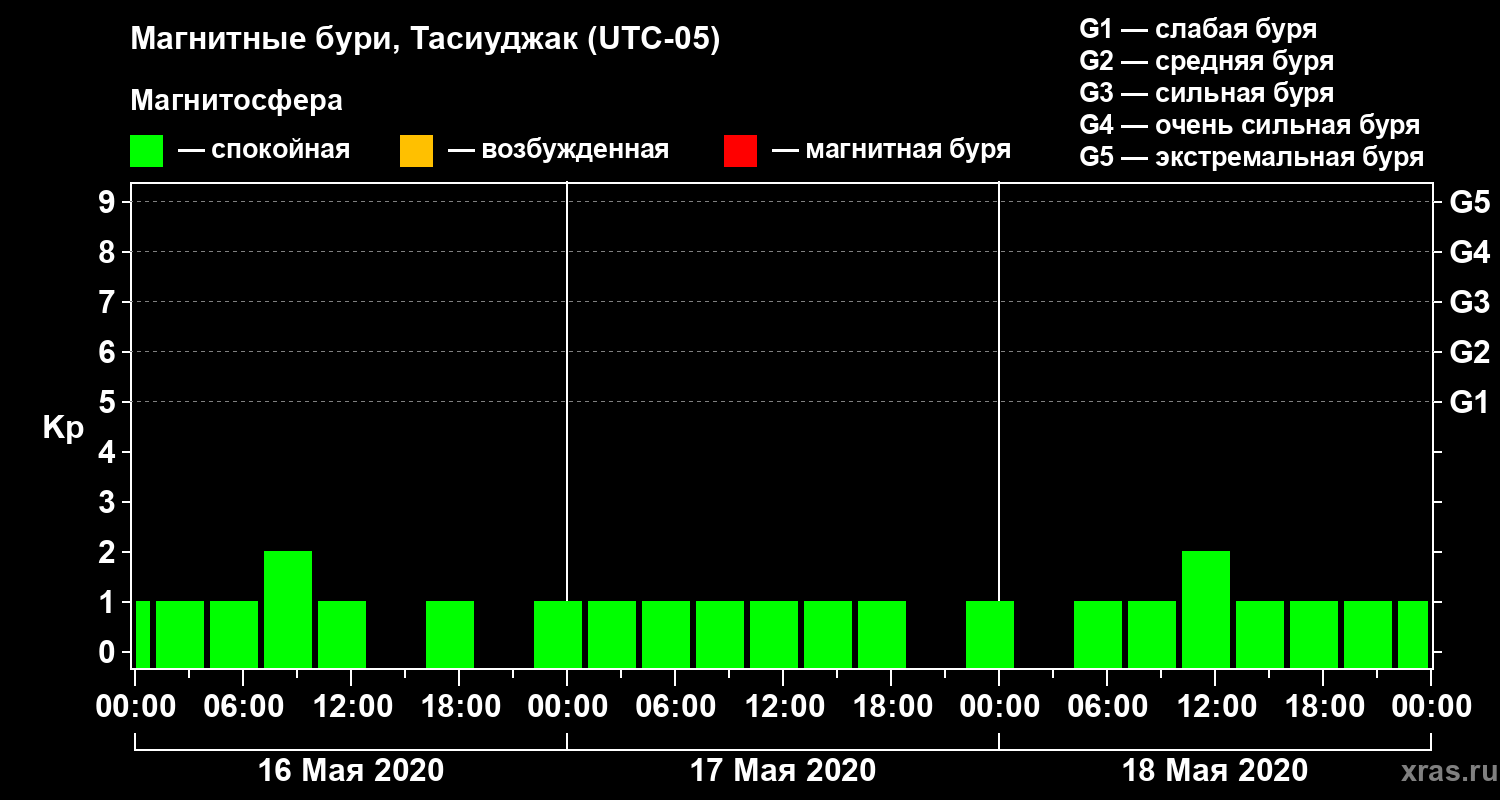Image resolution: width=1500 pixels, height=800 pixels.
Task: Click the '06:00' label above 16 Мая 2020
Action: click(243, 706)
